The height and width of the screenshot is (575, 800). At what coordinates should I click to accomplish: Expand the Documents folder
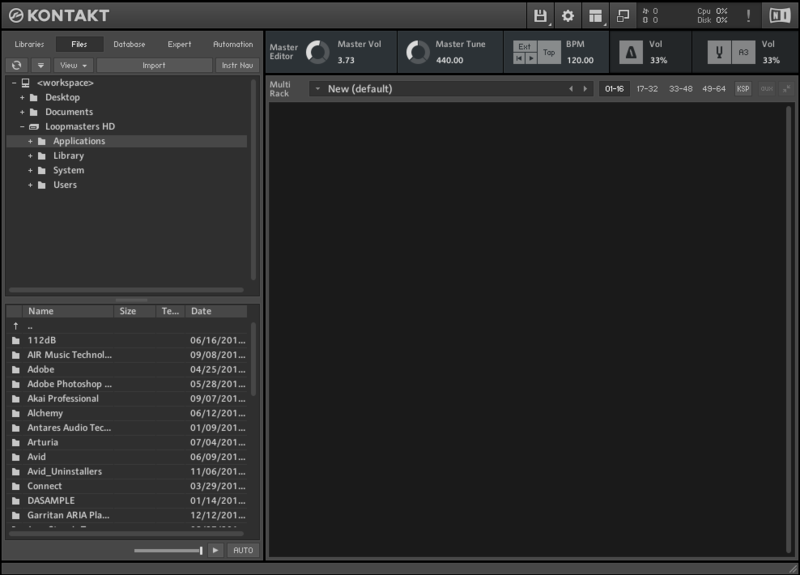coord(22,112)
